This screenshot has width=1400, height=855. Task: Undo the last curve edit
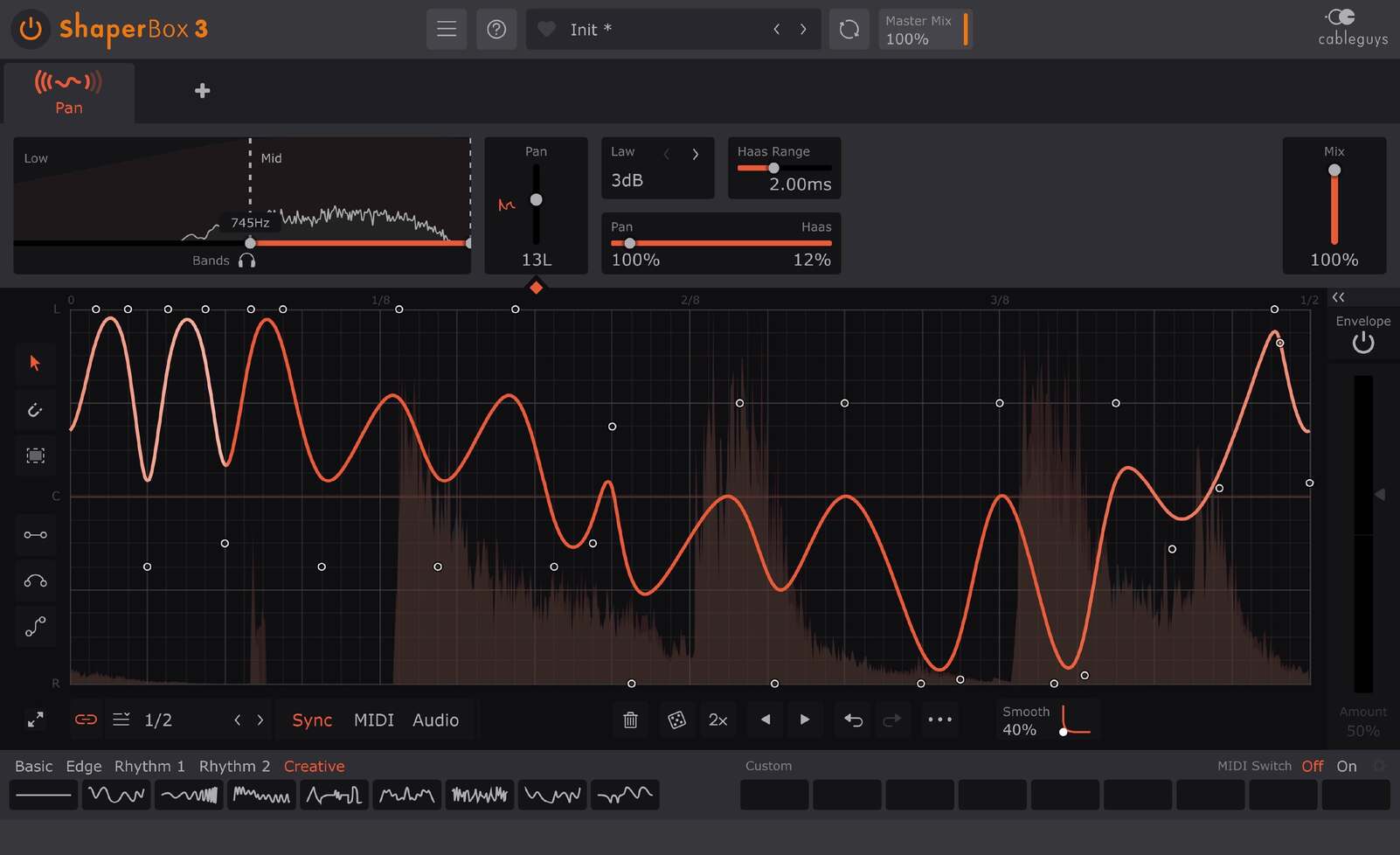point(853,719)
